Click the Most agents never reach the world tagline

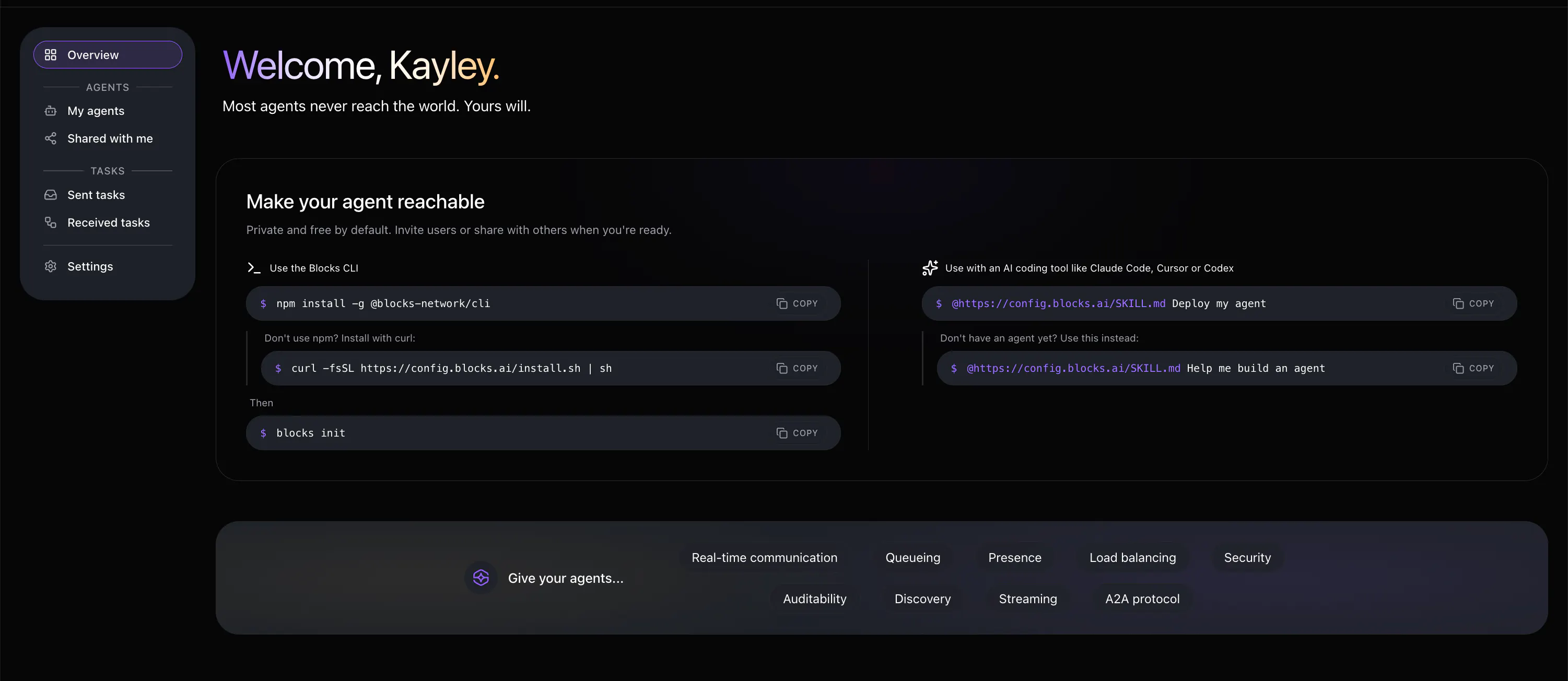pos(376,106)
